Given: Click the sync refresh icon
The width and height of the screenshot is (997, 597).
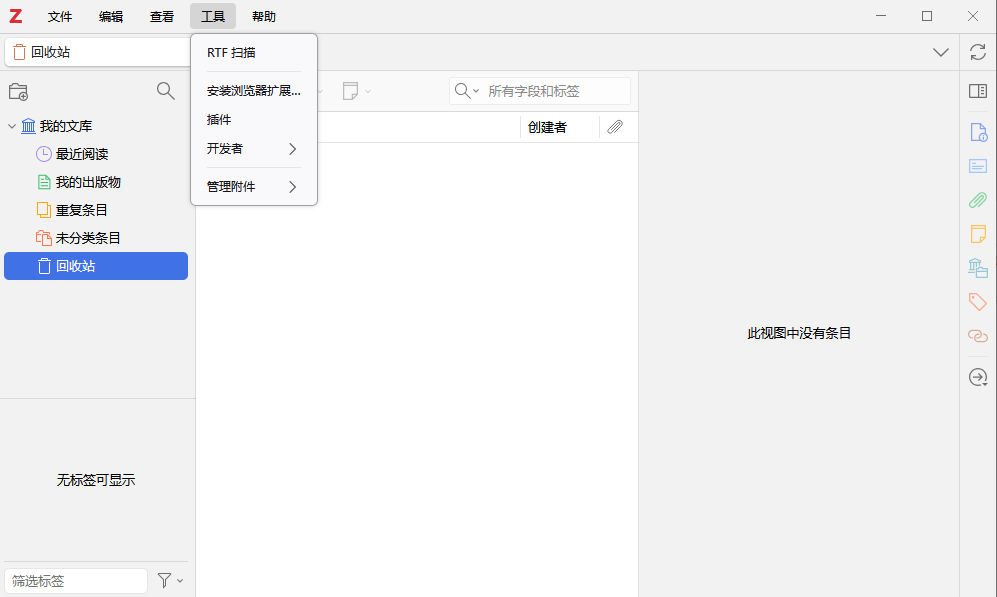Looking at the screenshot, I should [x=978, y=52].
